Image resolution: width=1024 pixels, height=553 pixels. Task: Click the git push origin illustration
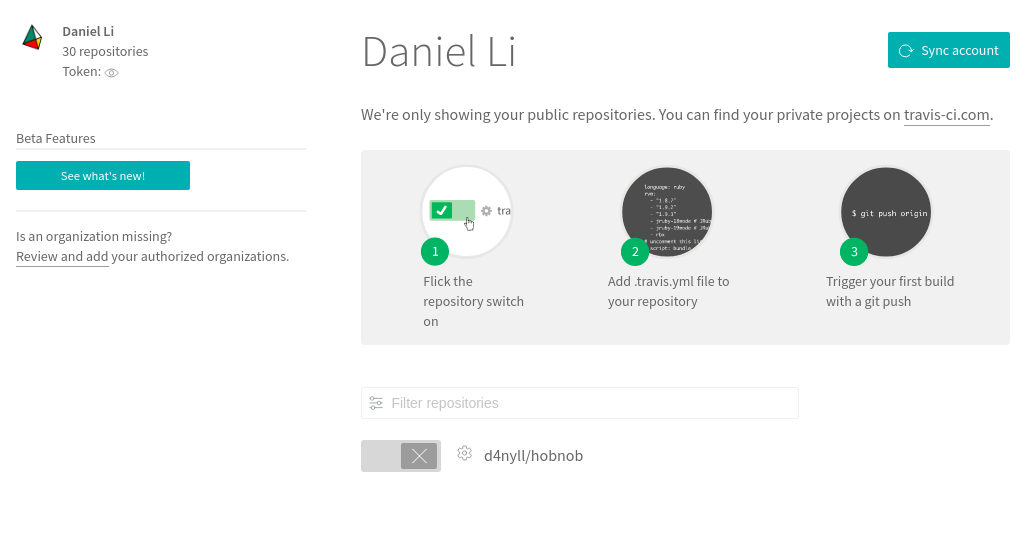(x=886, y=210)
